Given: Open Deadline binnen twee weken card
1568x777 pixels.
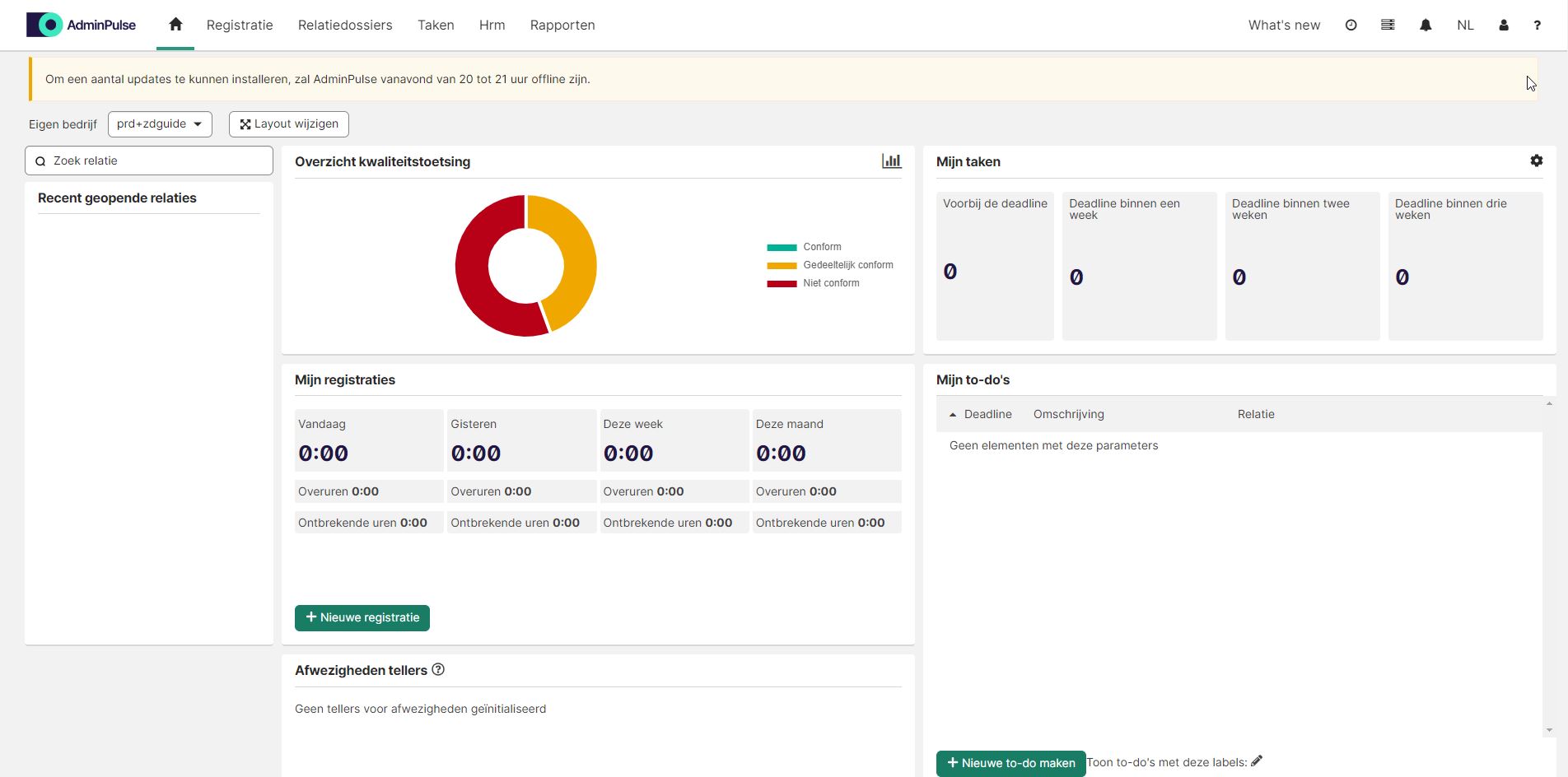Looking at the screenshot, I should (x=1302, y=266).
